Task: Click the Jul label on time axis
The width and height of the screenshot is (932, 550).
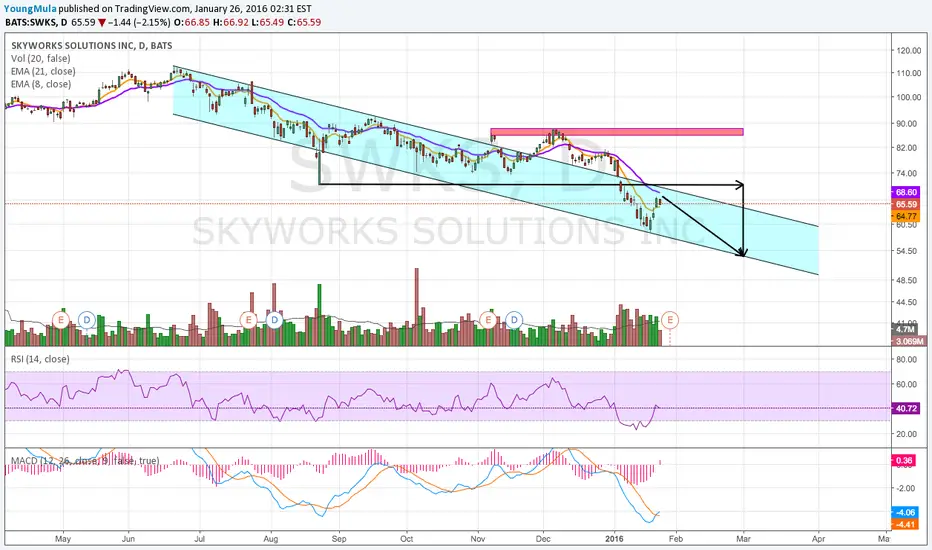Action: click(x=200, y=539)
